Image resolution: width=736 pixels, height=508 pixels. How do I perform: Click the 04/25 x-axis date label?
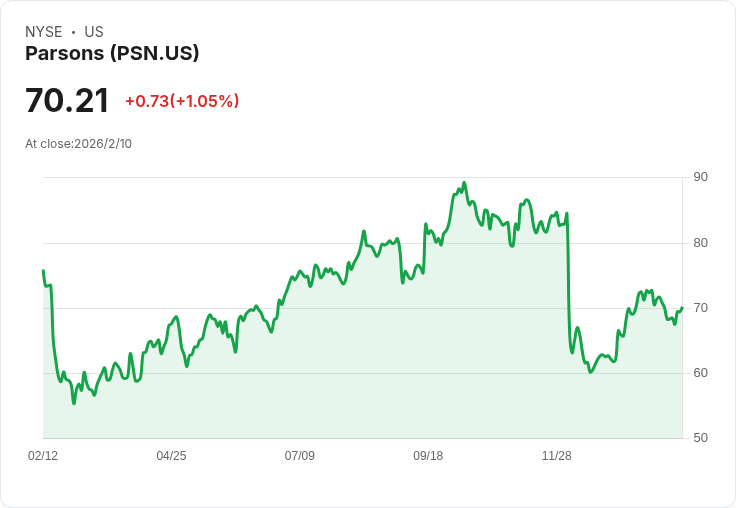pyautogui.click(x=171, y=455)
